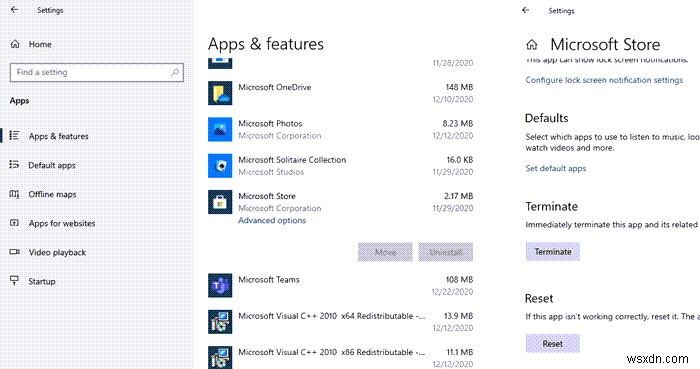Click the 108 MB size of Teams
The width and height of the screenshot is (700, 369).
(459, 279)
